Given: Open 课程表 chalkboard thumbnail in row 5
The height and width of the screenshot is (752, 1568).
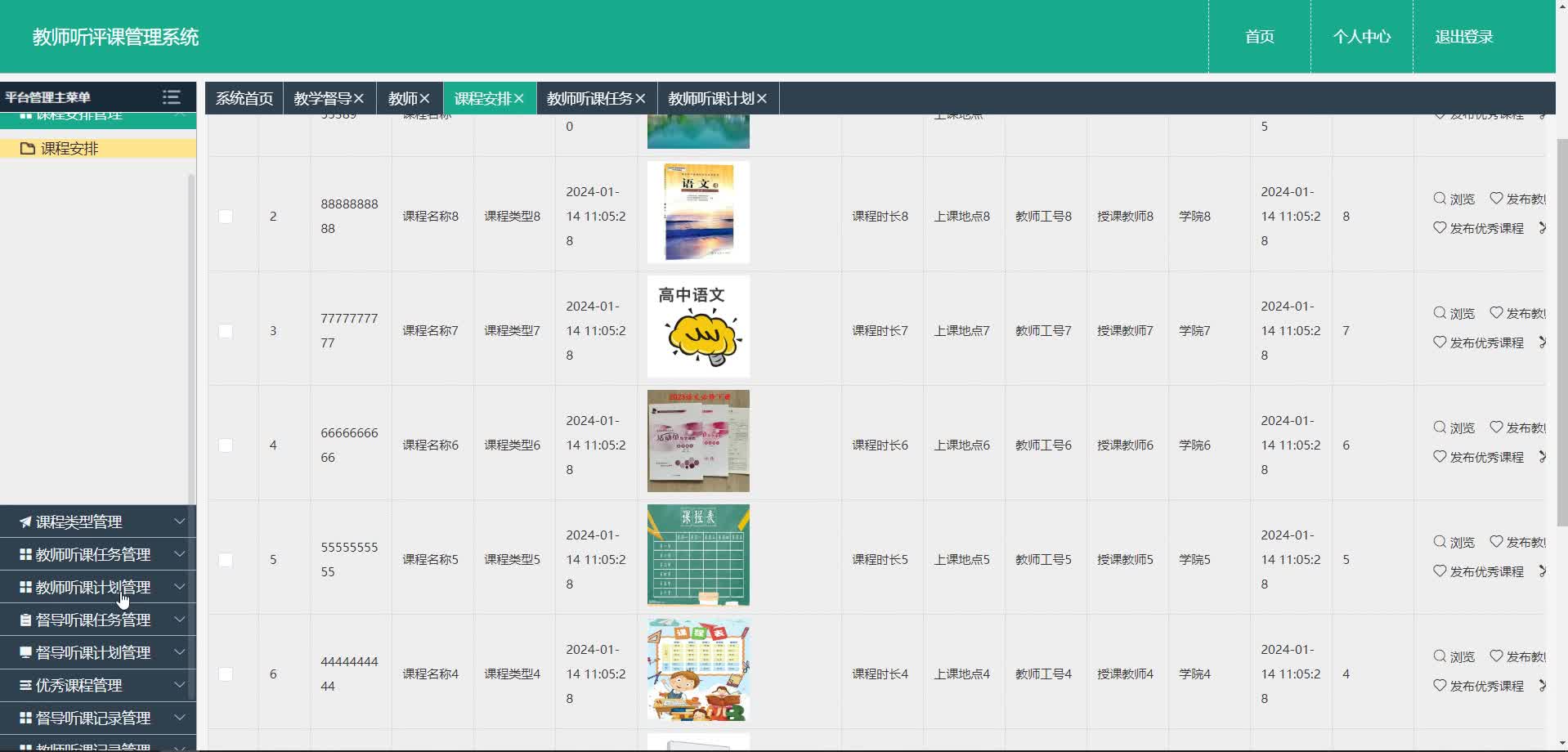Looking at the screenshot, I should tap(698, 555).
